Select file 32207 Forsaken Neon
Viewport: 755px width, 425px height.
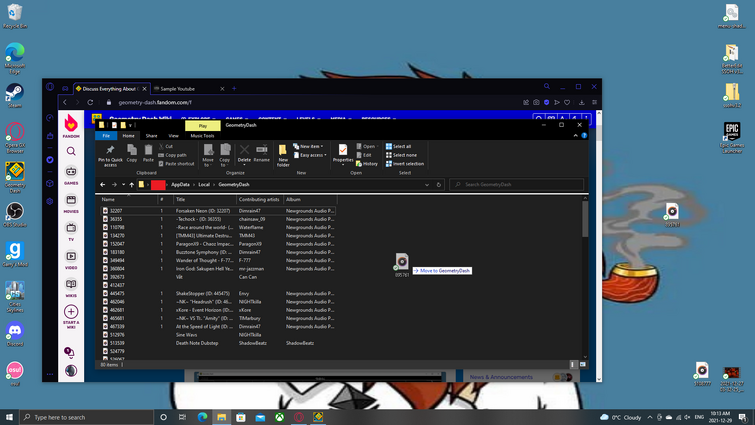click(218, 211)
